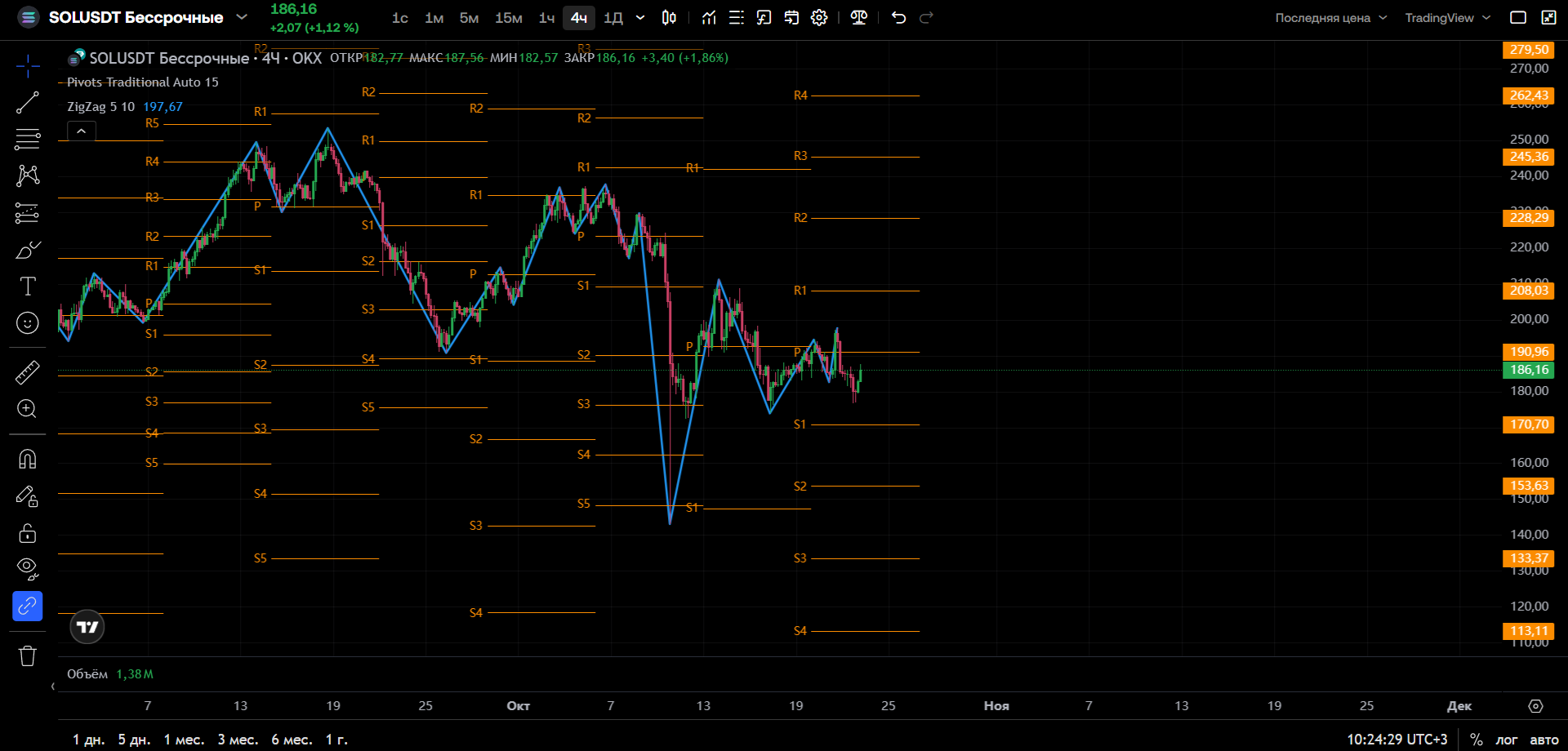The width and height of the screenshot is (1568, 751).
Task: Switch to 1ч timeframe
Action: [546, 18]
